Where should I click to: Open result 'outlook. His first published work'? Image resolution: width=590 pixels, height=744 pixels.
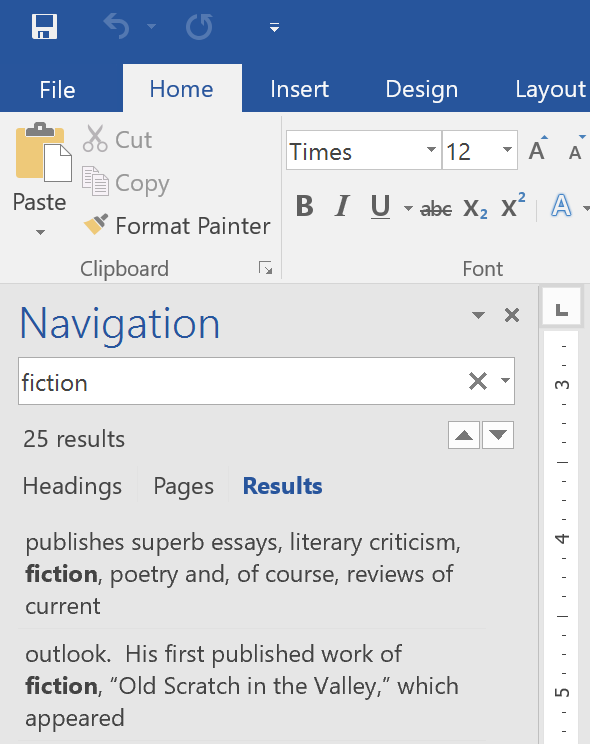(x=242, y=686)
